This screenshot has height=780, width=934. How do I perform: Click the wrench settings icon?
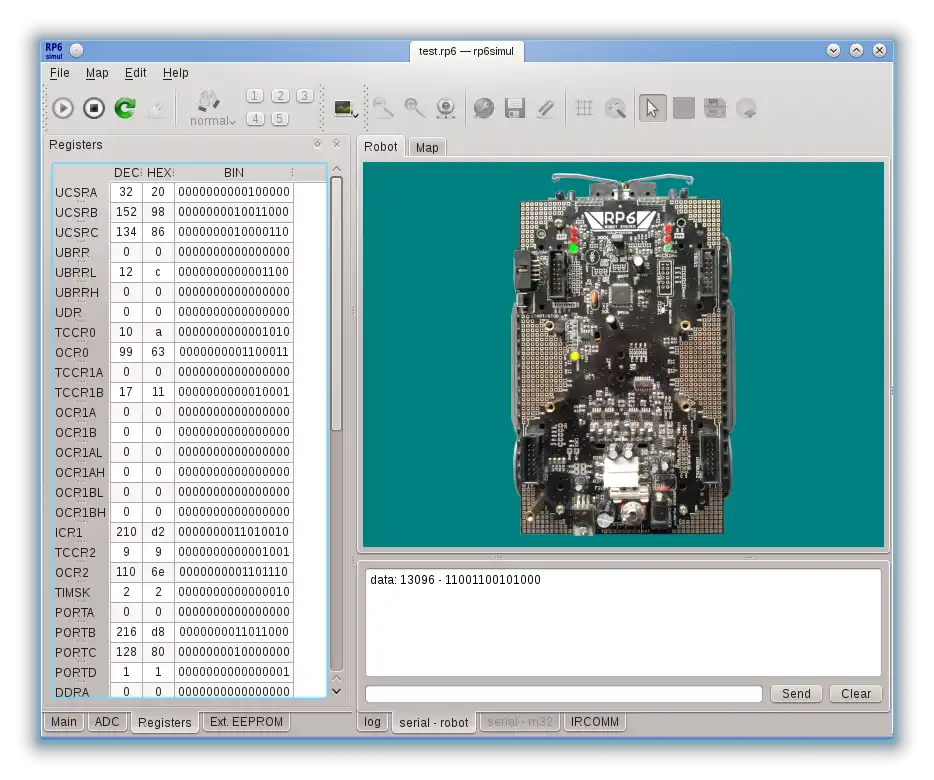[483, 108]
